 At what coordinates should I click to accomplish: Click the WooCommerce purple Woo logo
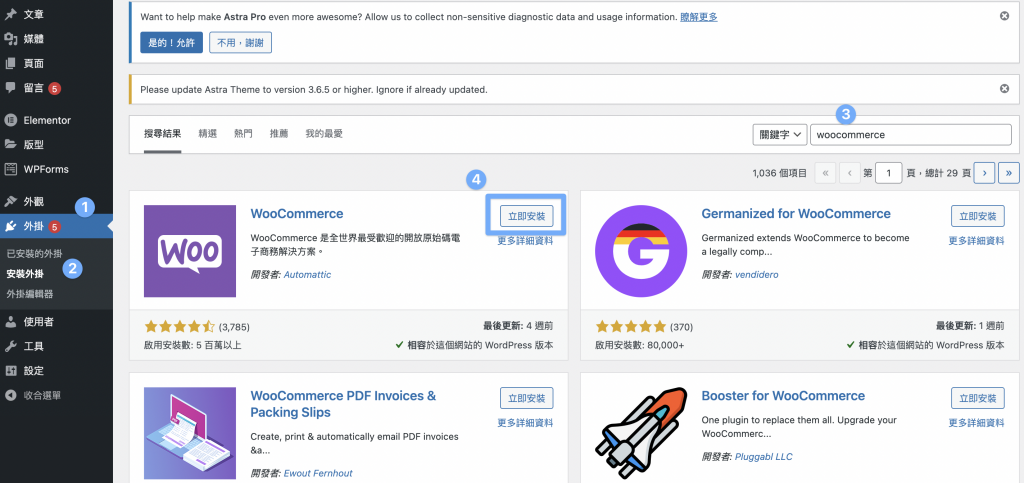click(190, 251)
